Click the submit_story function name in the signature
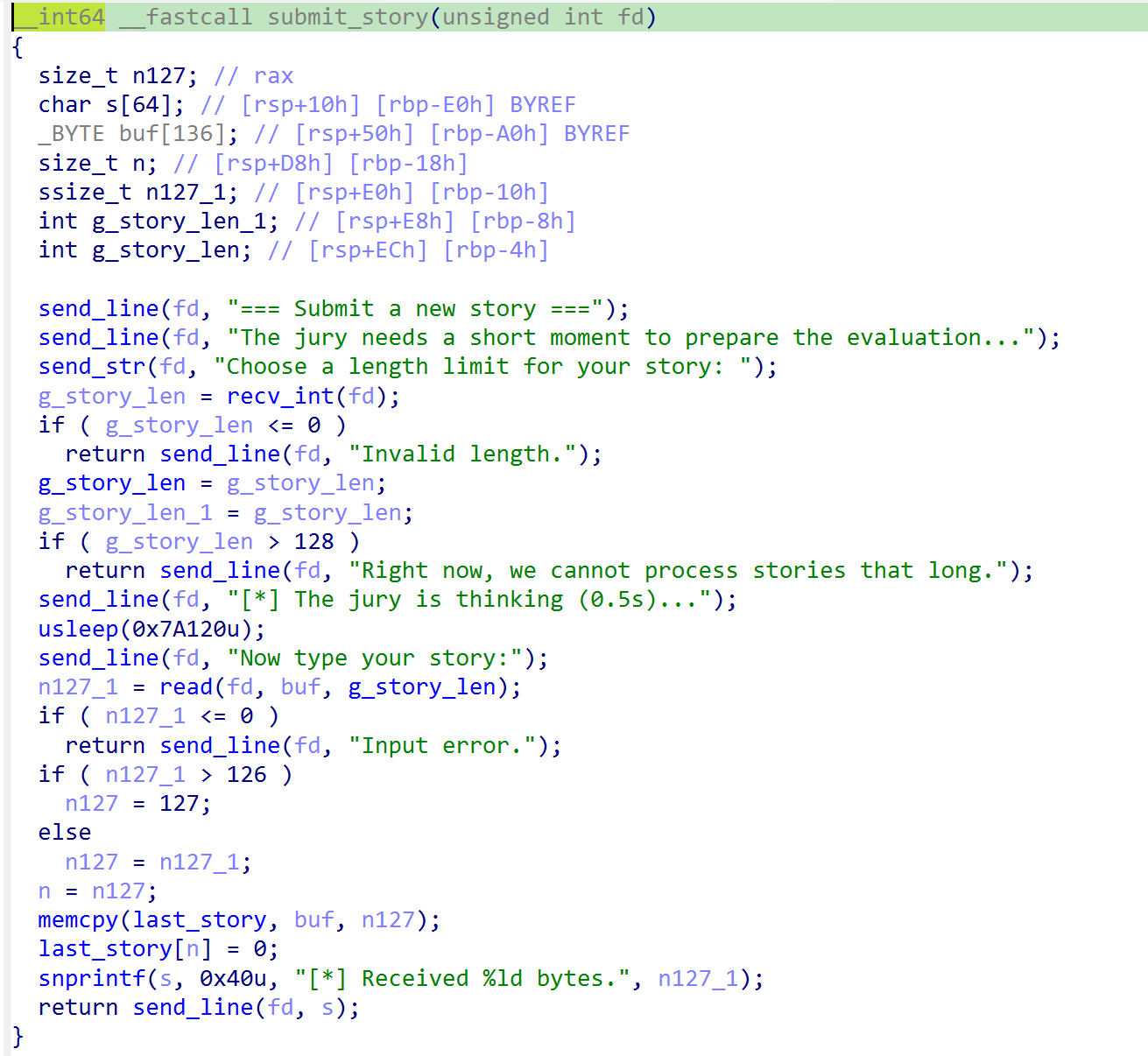Viewport: 1148px width, 1056px height. coord(348,18)
